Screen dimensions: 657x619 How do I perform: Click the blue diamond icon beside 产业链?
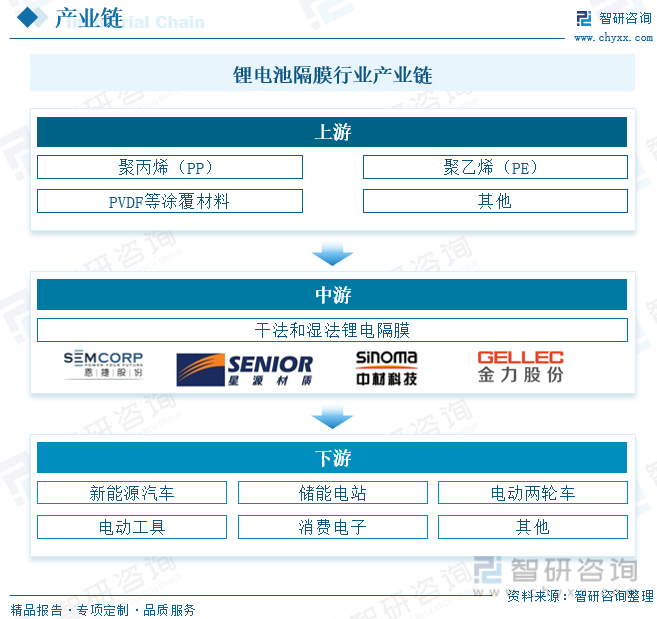(x=28, y=18)
